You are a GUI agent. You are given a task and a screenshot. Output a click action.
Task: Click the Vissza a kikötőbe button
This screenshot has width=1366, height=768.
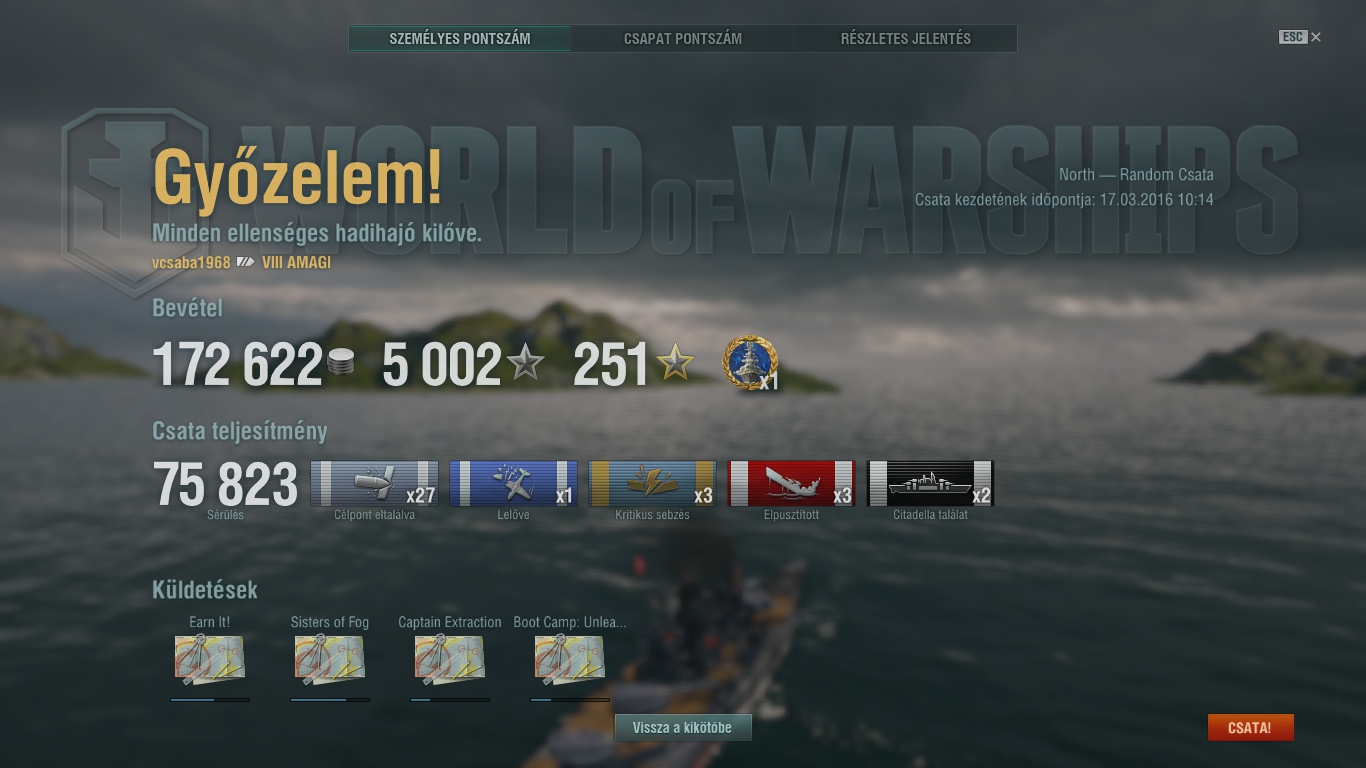[682, 728]
